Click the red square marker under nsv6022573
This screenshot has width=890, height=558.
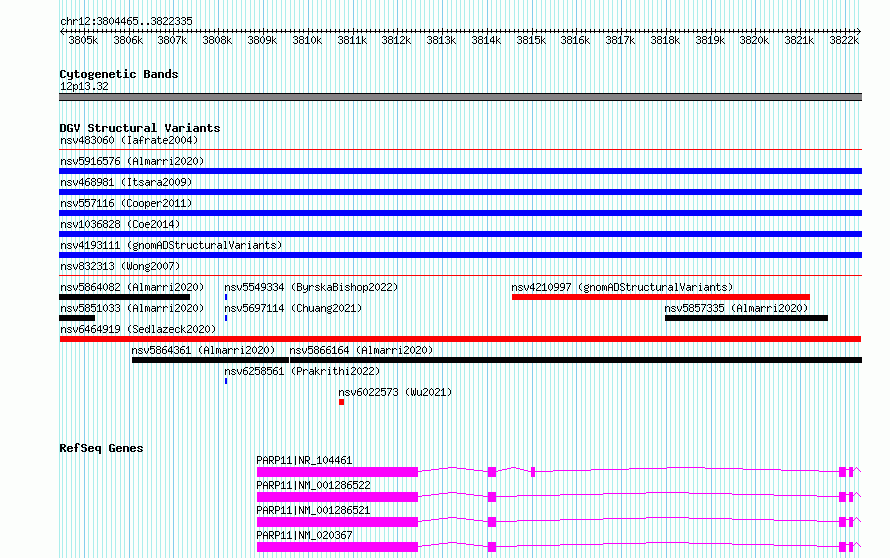341,402
